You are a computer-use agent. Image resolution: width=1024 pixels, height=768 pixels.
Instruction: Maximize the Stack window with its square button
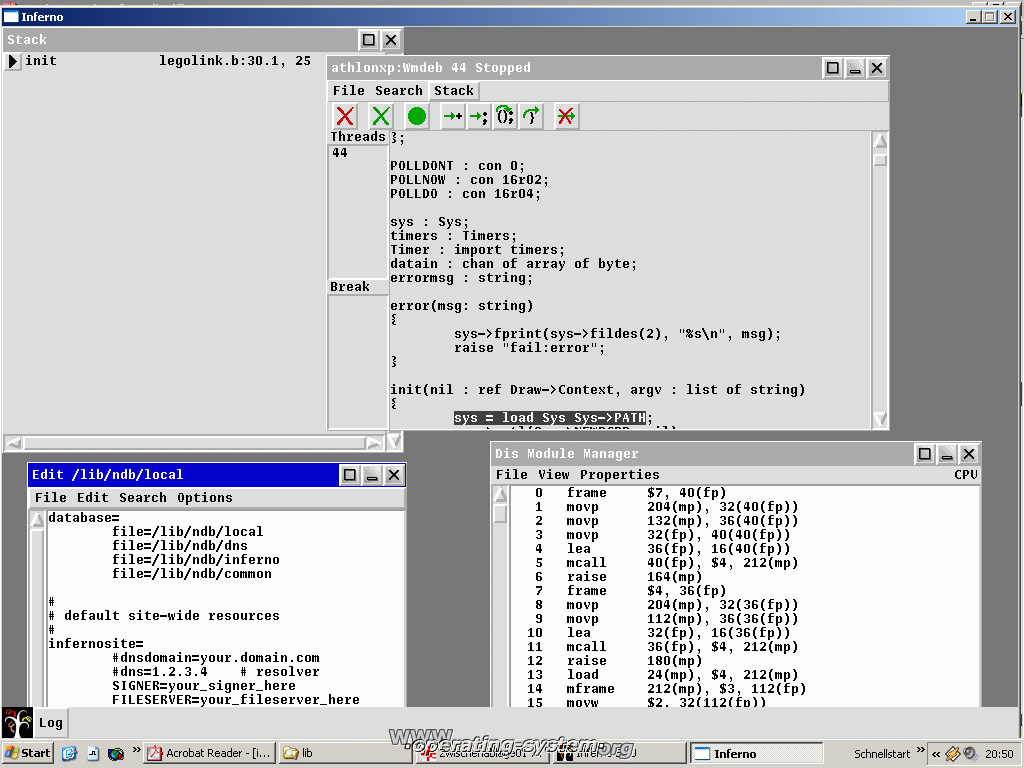[x=369, y=40]
